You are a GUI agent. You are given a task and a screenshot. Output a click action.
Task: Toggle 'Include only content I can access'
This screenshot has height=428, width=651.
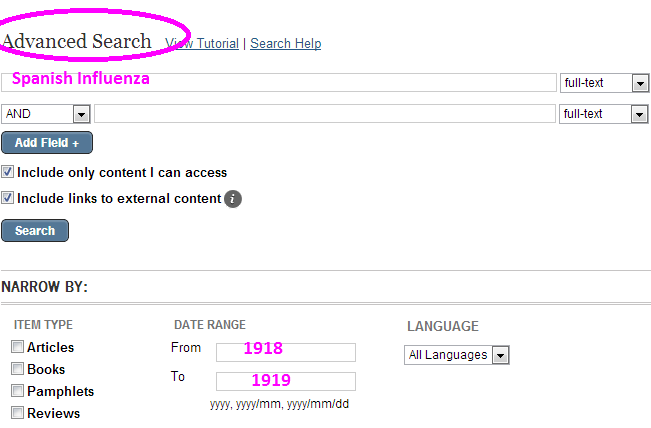pyautogui.click(x=8, y=172)
